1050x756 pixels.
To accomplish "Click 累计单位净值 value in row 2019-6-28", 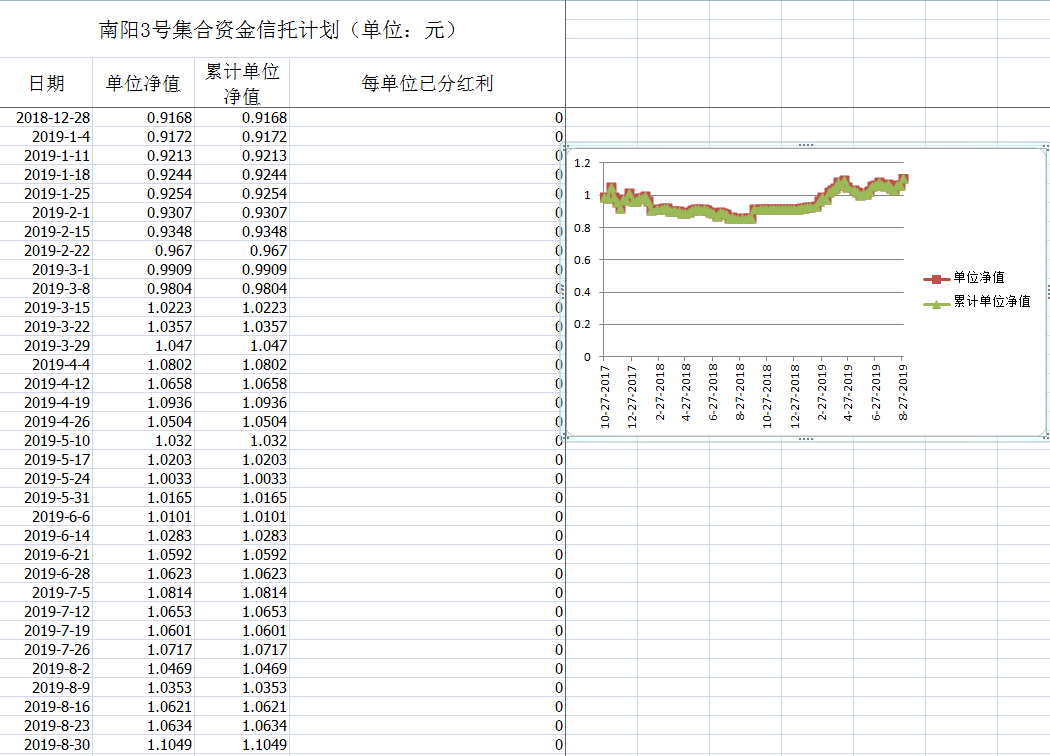I will 242,574.
